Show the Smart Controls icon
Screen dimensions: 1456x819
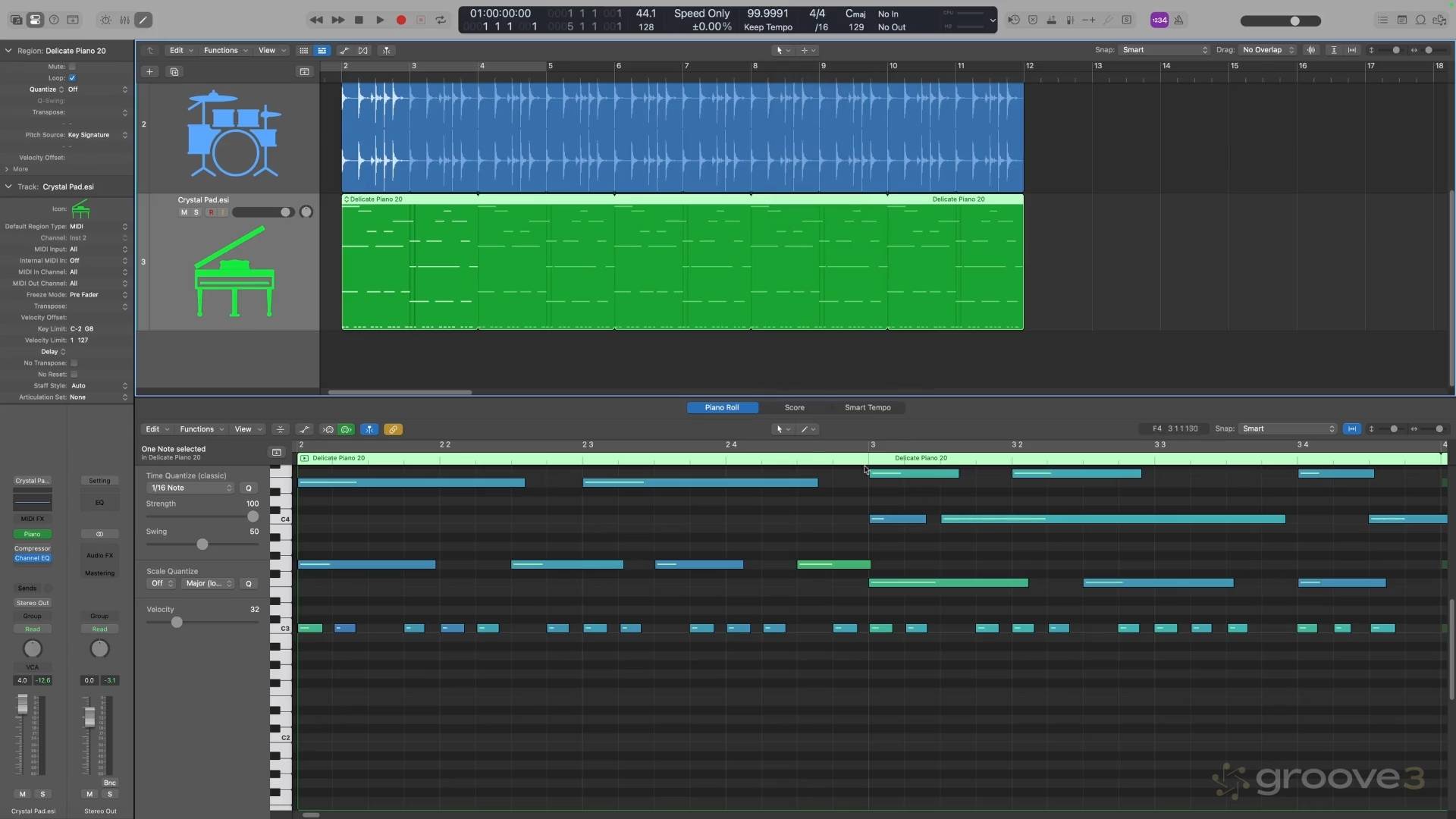click(105, 20)
